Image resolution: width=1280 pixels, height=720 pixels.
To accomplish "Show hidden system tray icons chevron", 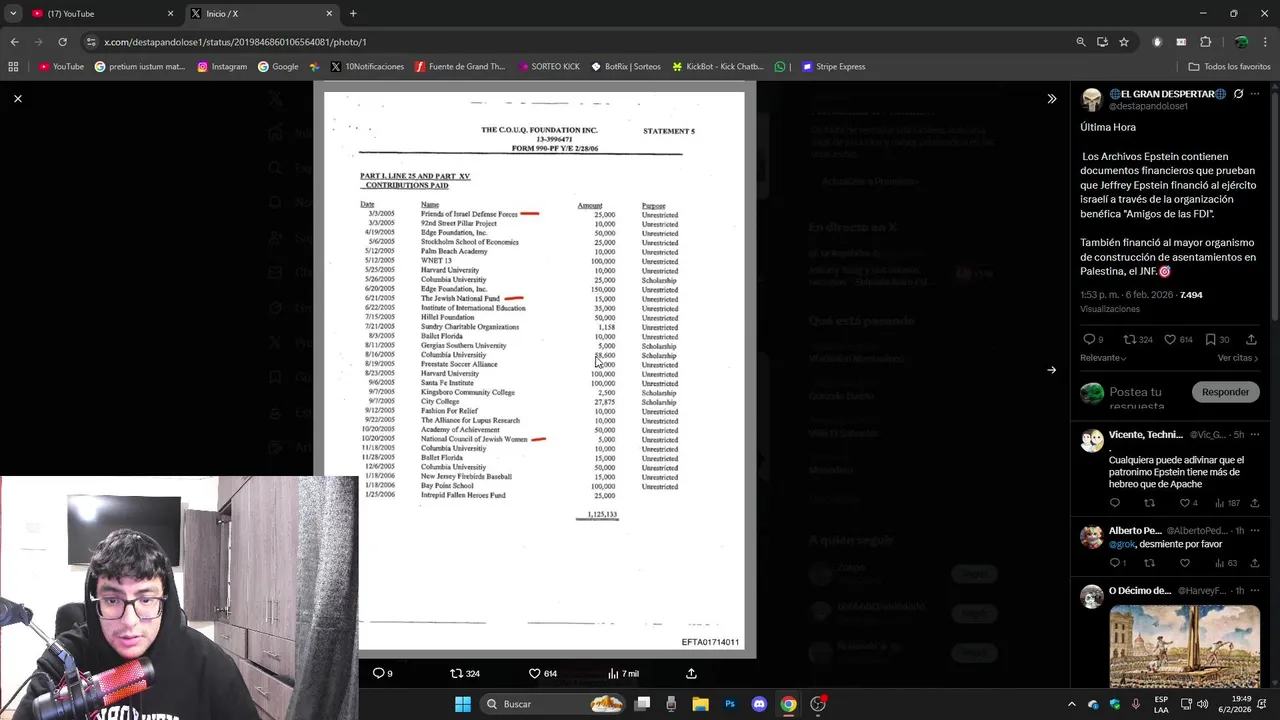I will 1072,704.
